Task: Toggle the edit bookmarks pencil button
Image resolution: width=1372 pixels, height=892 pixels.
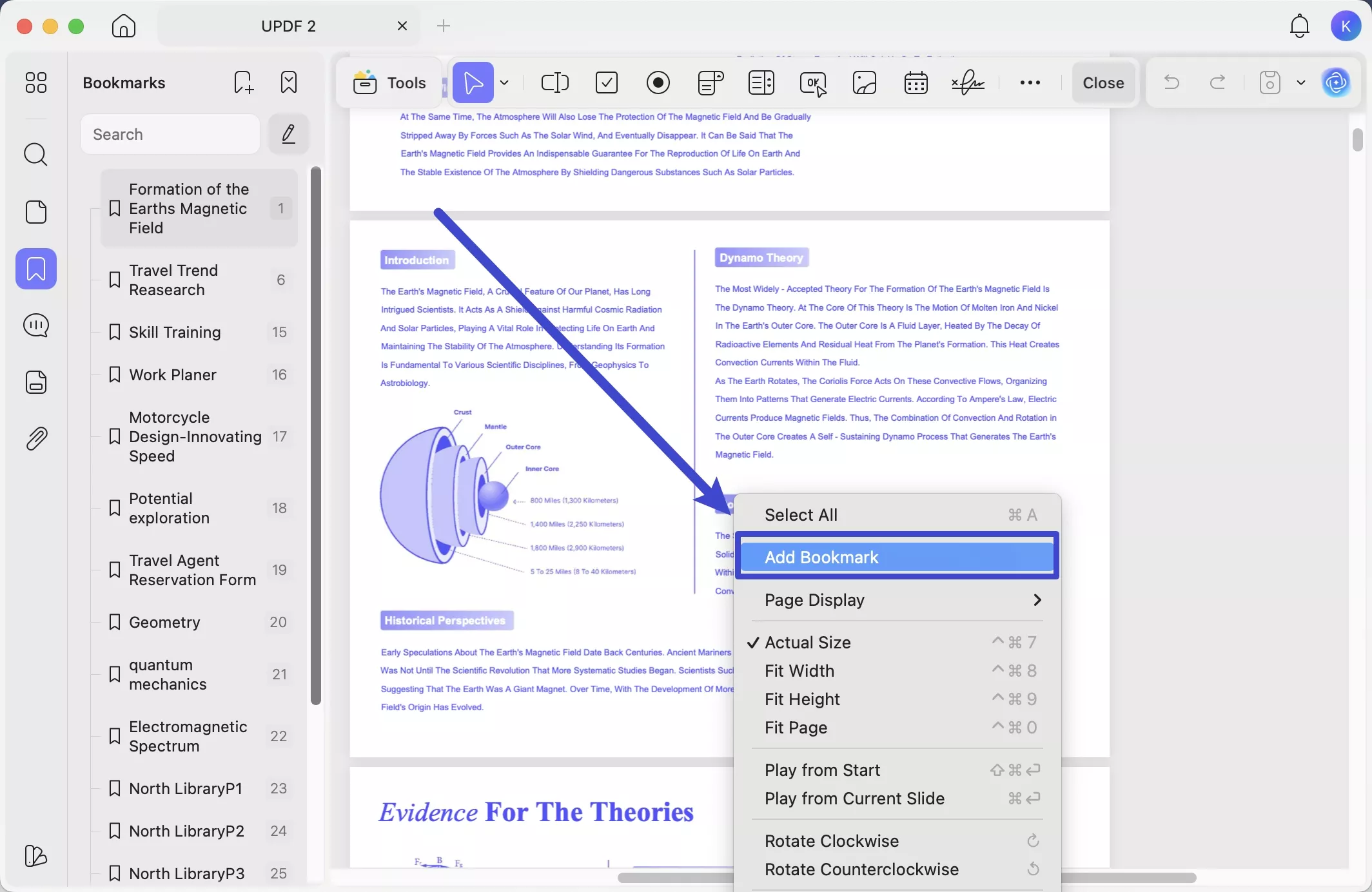Action: [x=288, y=134]
